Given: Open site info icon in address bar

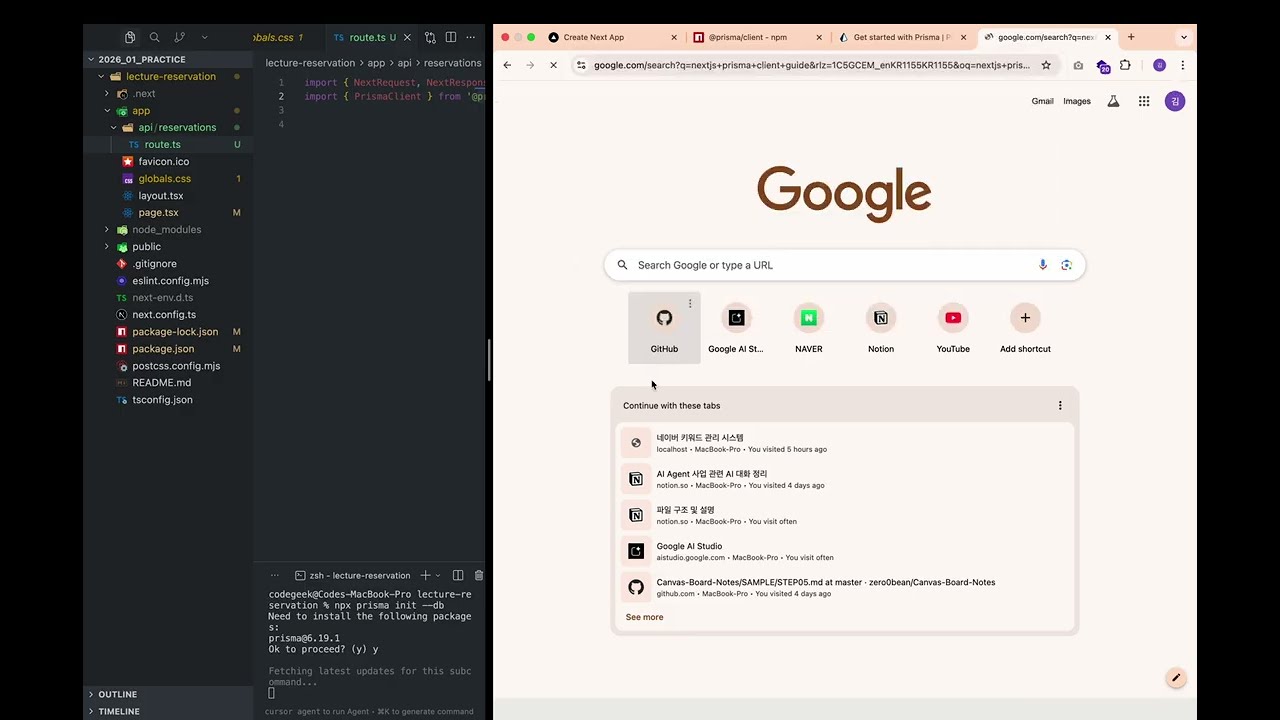Looking at the screenshot, I should (x=581, y=65).
